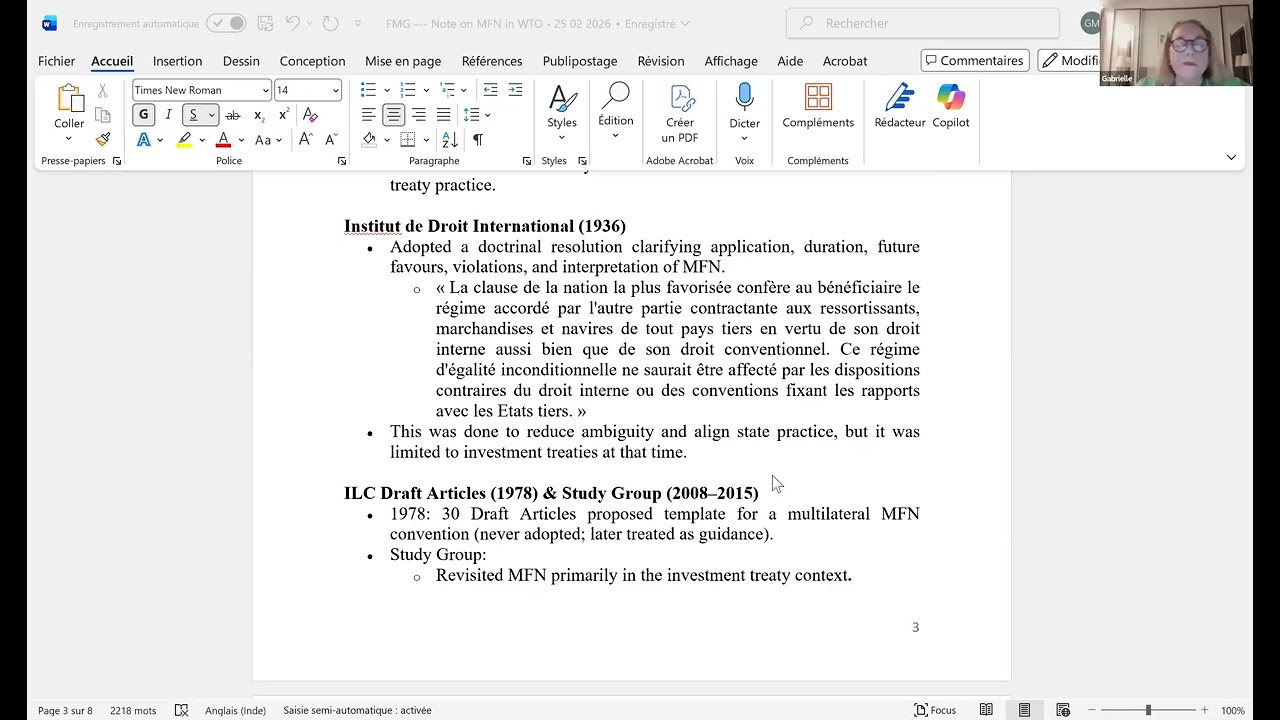Toggle right text alignment

[x=418, y=115]
